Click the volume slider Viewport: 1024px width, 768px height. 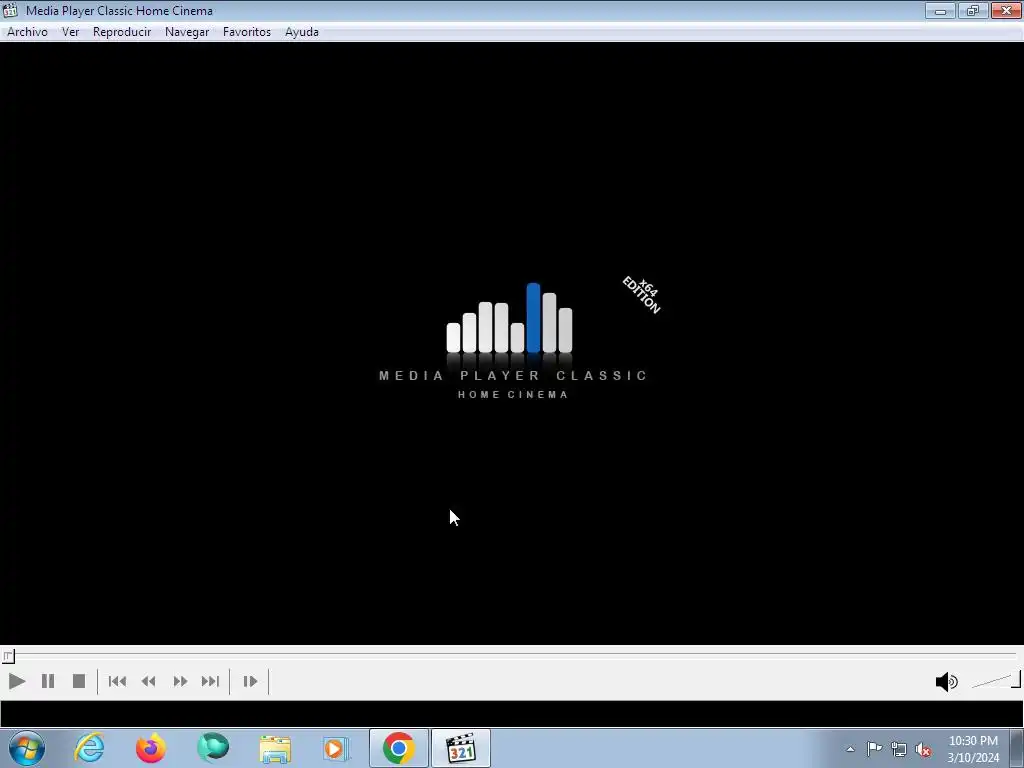click(995, 681)
